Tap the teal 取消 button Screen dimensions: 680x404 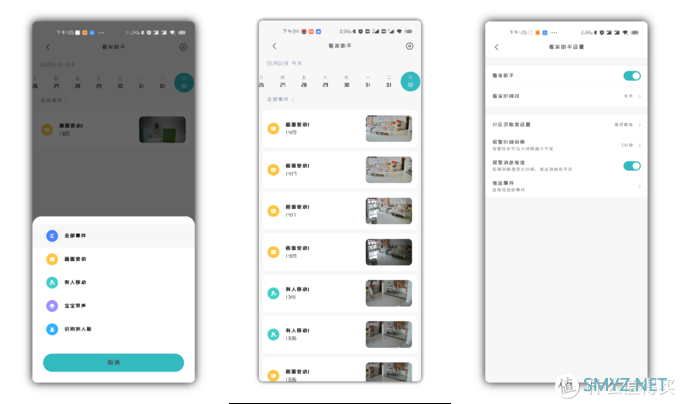114,362
